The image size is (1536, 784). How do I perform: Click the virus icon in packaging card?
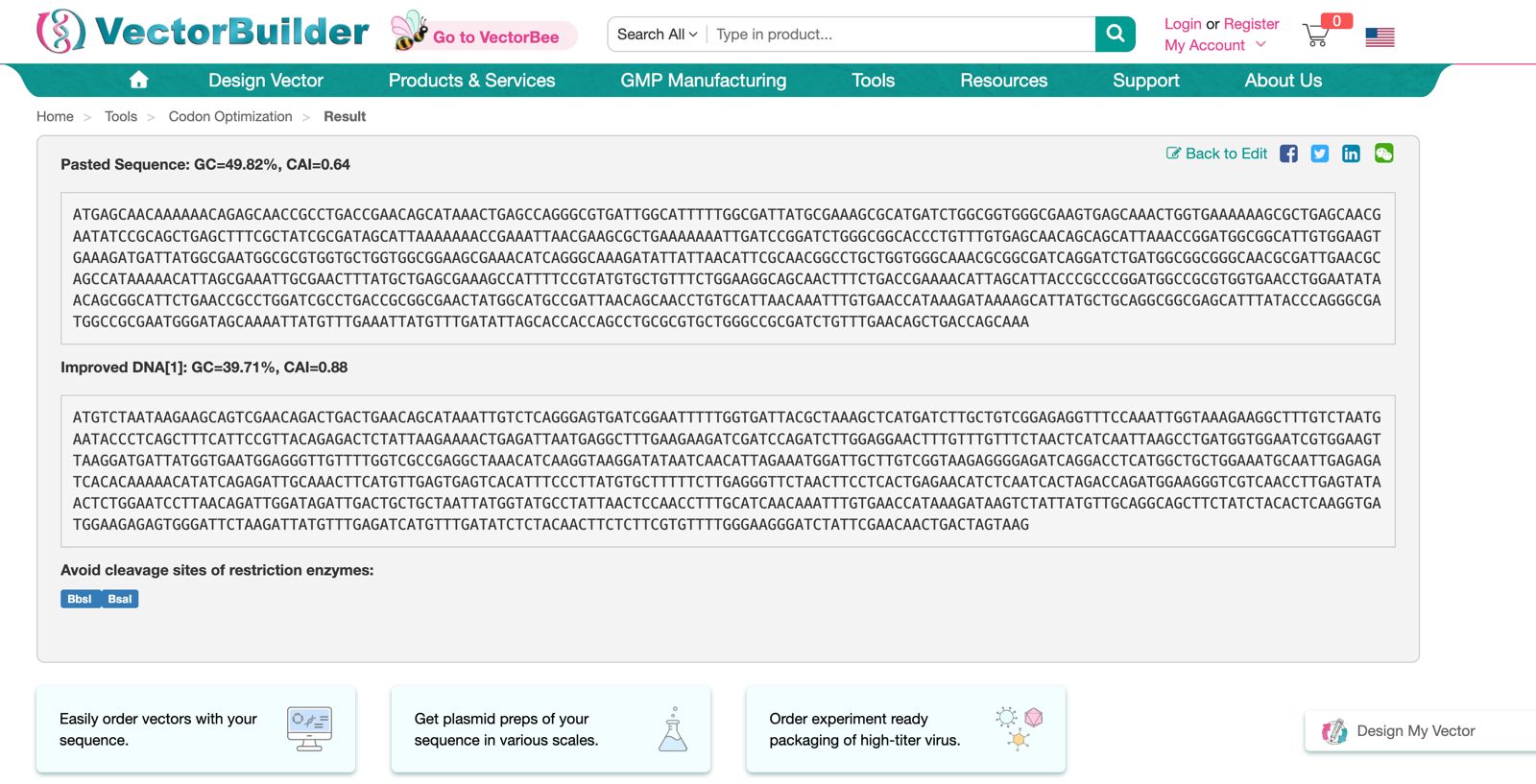1020,728
